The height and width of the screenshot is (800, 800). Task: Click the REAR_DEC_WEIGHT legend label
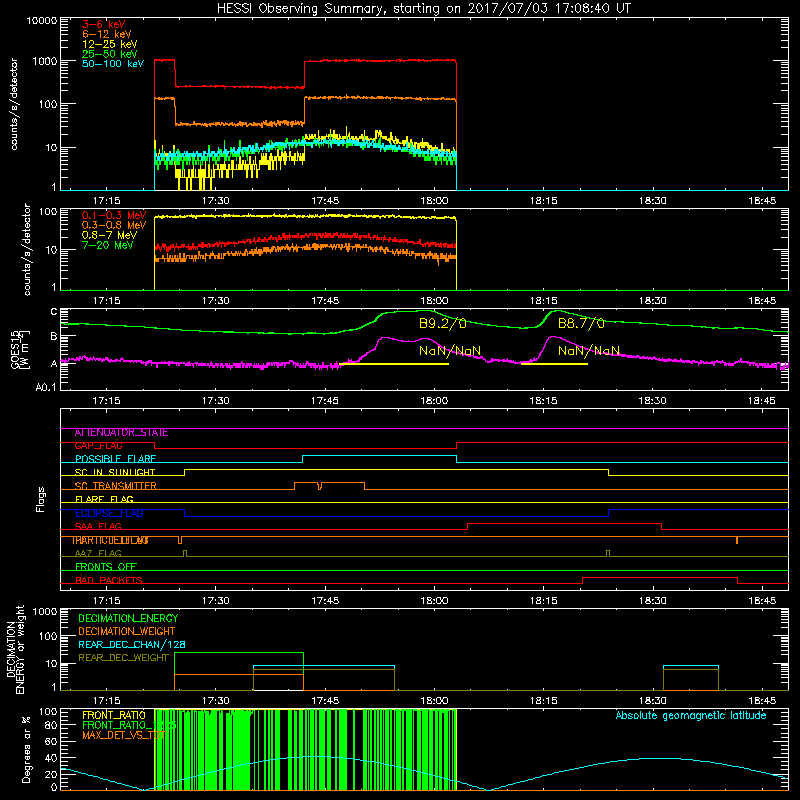[x=123, y=658]
